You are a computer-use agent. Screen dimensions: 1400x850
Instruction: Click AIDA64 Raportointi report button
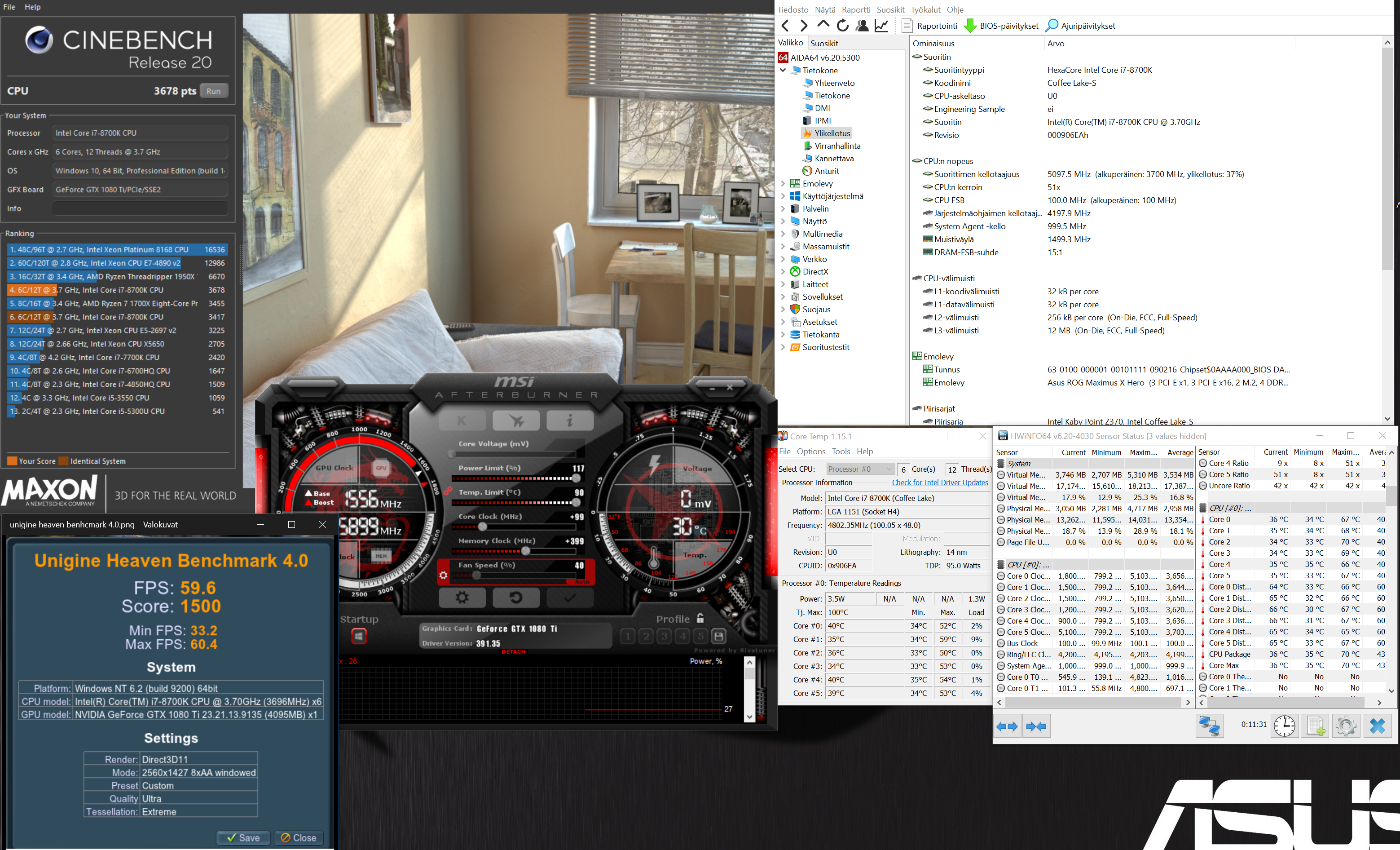[x=929, y=26]
